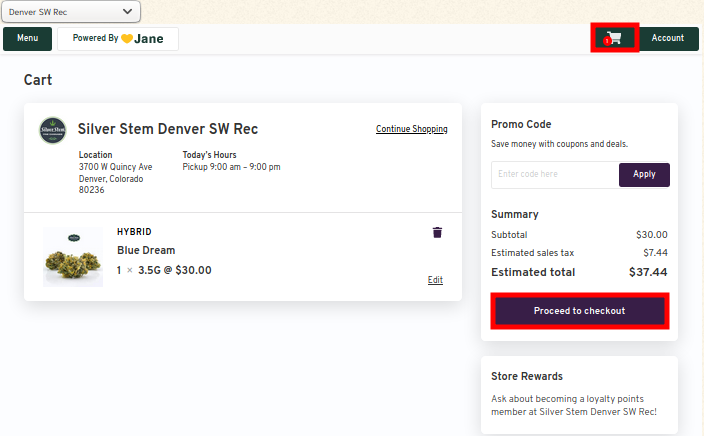704x436 pixels.
Task: Click the Silver Stem store logo
Action: point(53,131)
